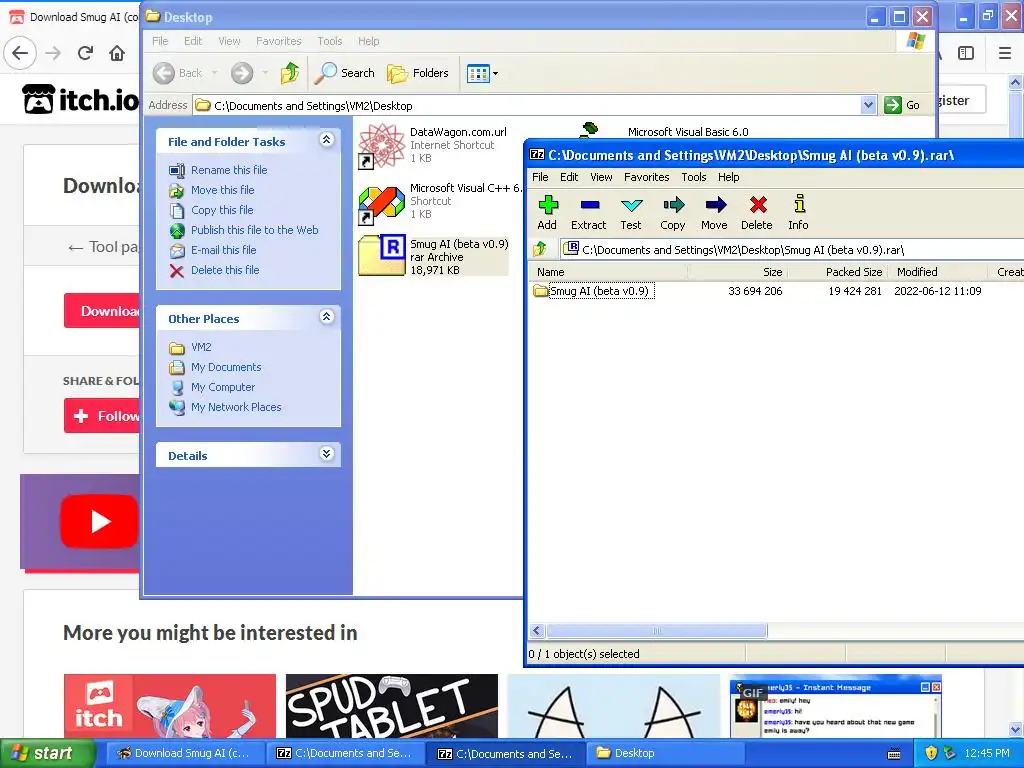This screenshot has width=1024, height=768.
Task: Select the Smug AI rar Archive file icon
Action: [381, 255]
